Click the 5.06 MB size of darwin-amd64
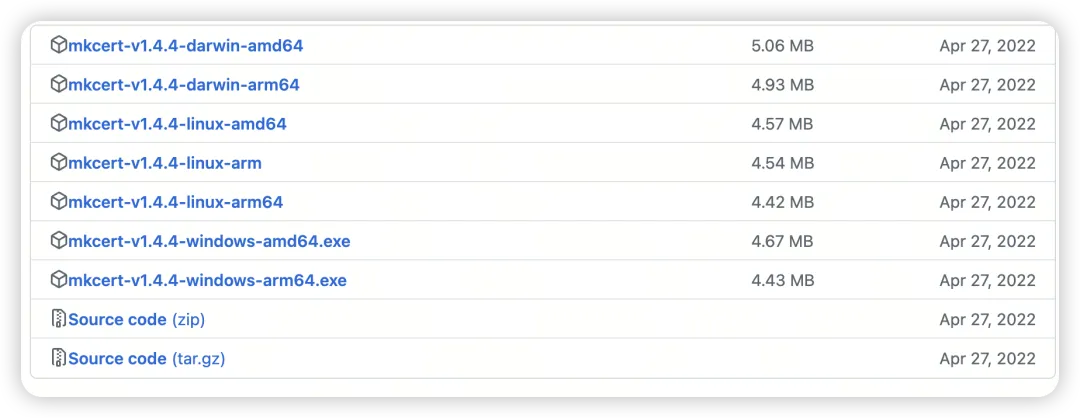1080x418 pixels. 782,46
